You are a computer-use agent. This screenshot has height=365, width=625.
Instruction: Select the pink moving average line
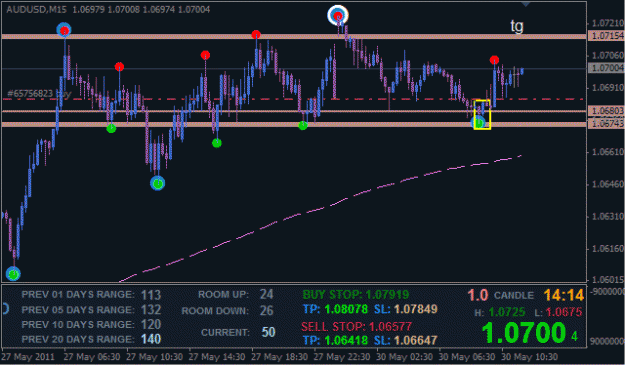point(319,209)
